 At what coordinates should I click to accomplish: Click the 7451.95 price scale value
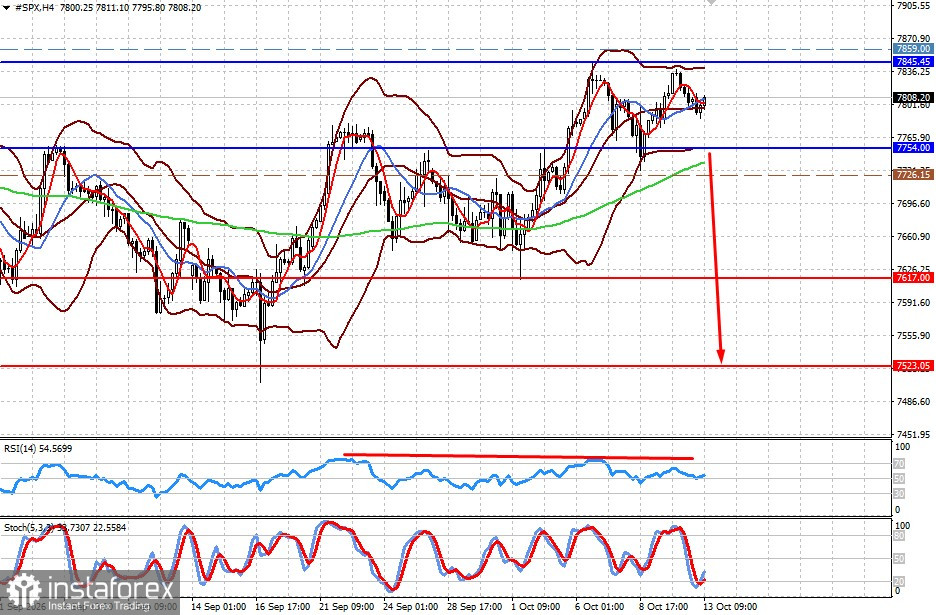[x=913, y=434]
